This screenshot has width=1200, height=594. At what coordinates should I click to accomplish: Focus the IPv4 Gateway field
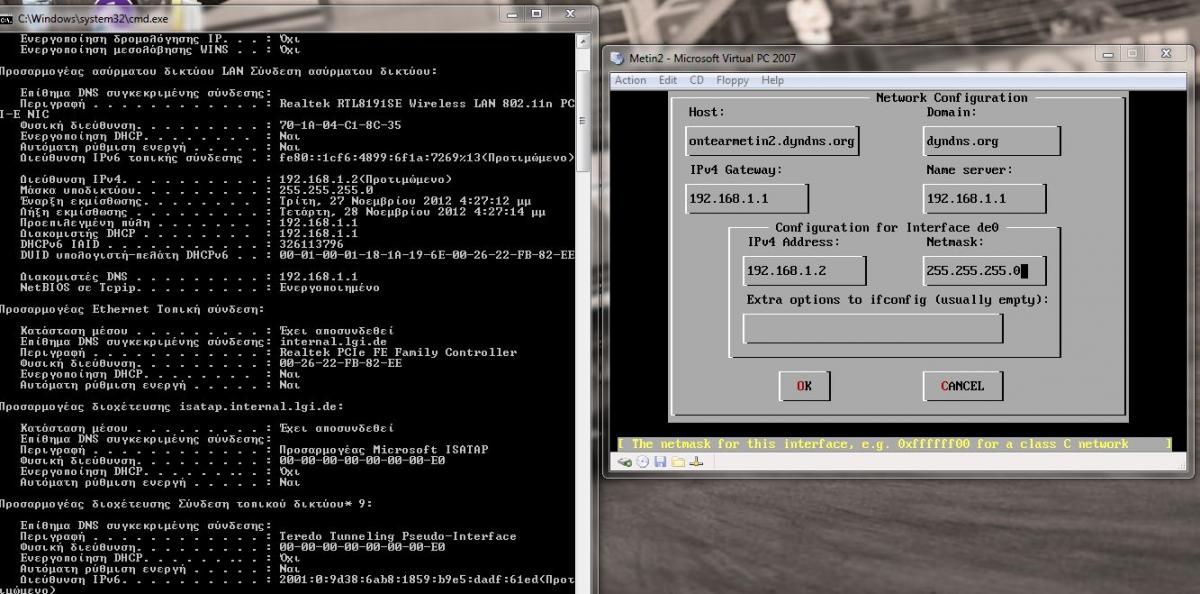[747, 199]
